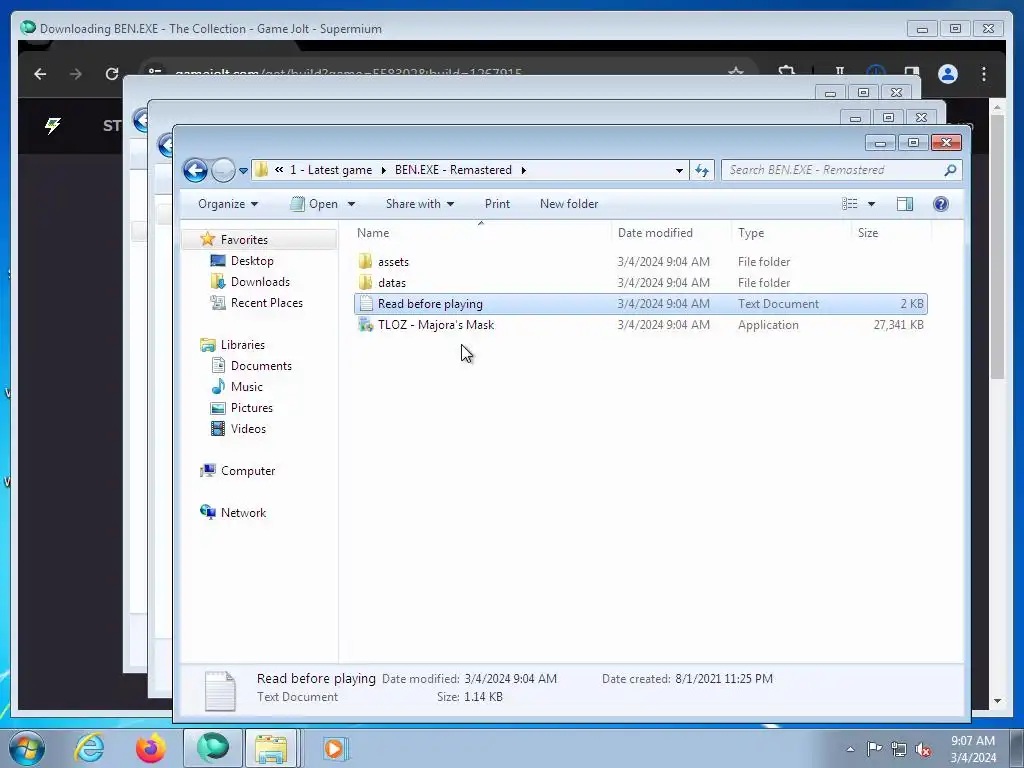Click the browser Reload button in Supermium
The image size is (1024, 768).
coord(112,74)
